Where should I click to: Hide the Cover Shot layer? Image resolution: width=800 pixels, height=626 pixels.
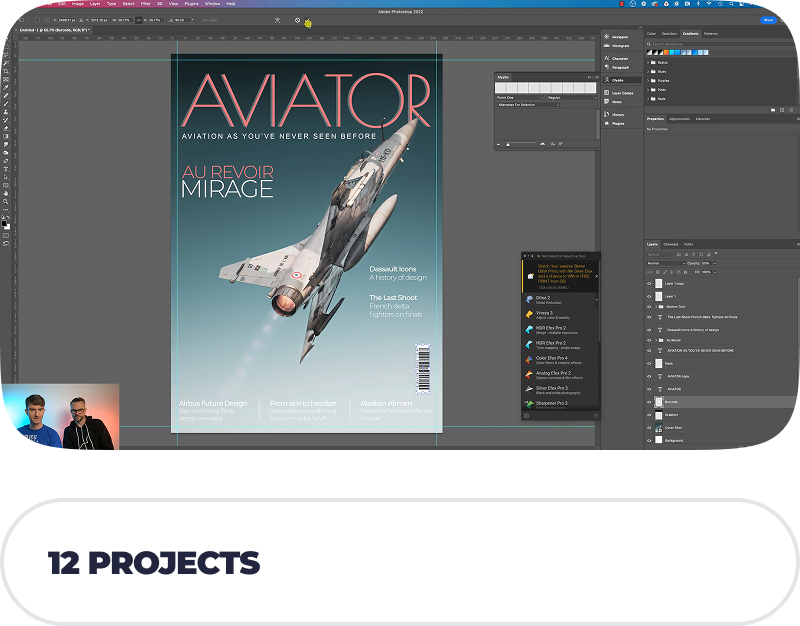[x=649, y=428]
